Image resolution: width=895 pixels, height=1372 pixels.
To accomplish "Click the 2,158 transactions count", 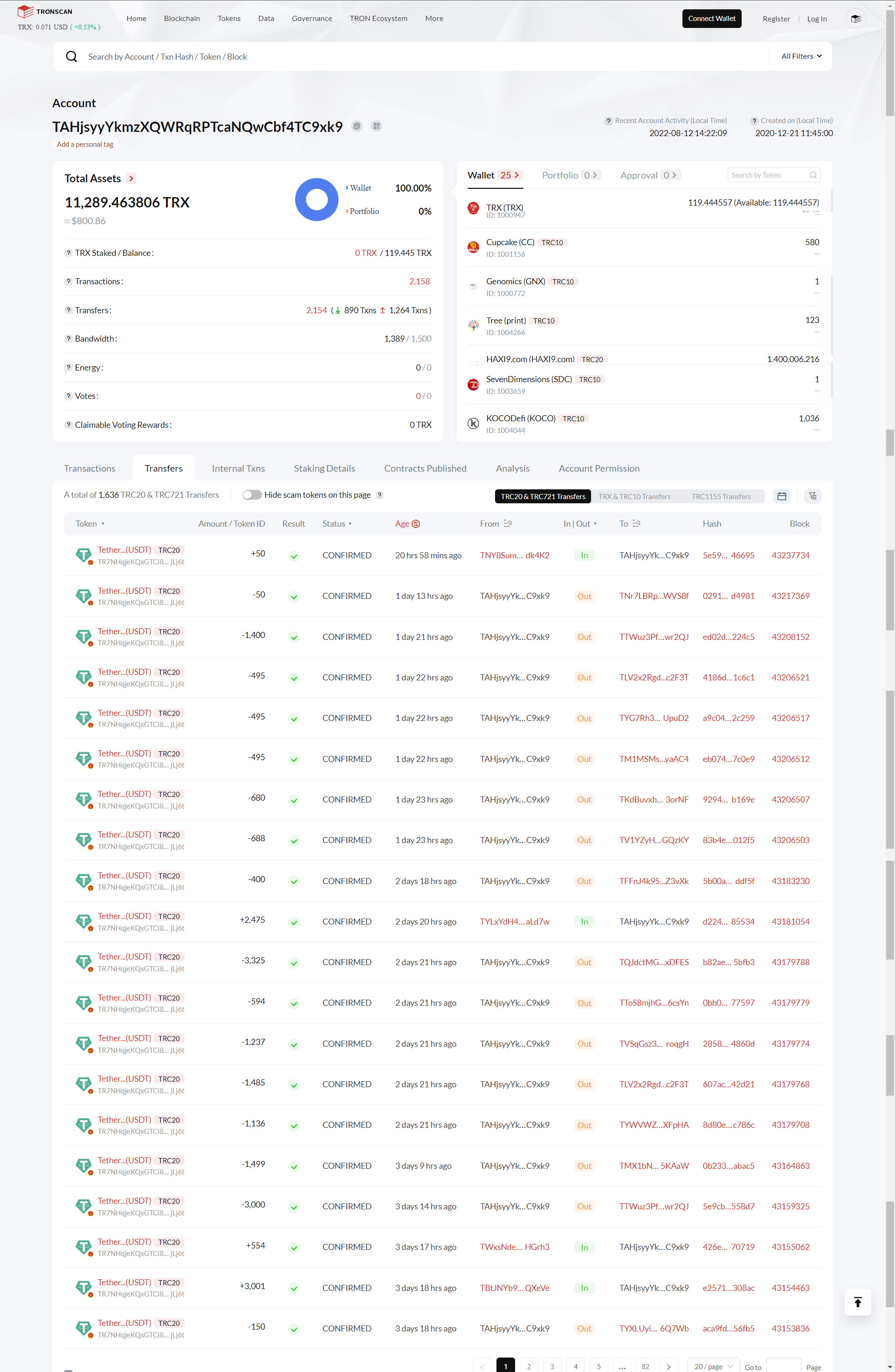I will [419, 281].
